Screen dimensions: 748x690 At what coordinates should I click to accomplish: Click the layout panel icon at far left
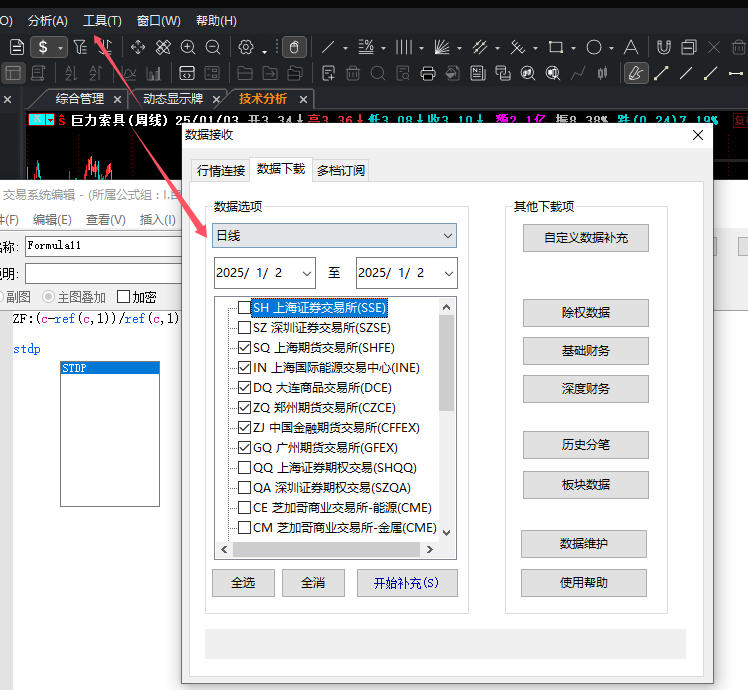coord(13,73)
